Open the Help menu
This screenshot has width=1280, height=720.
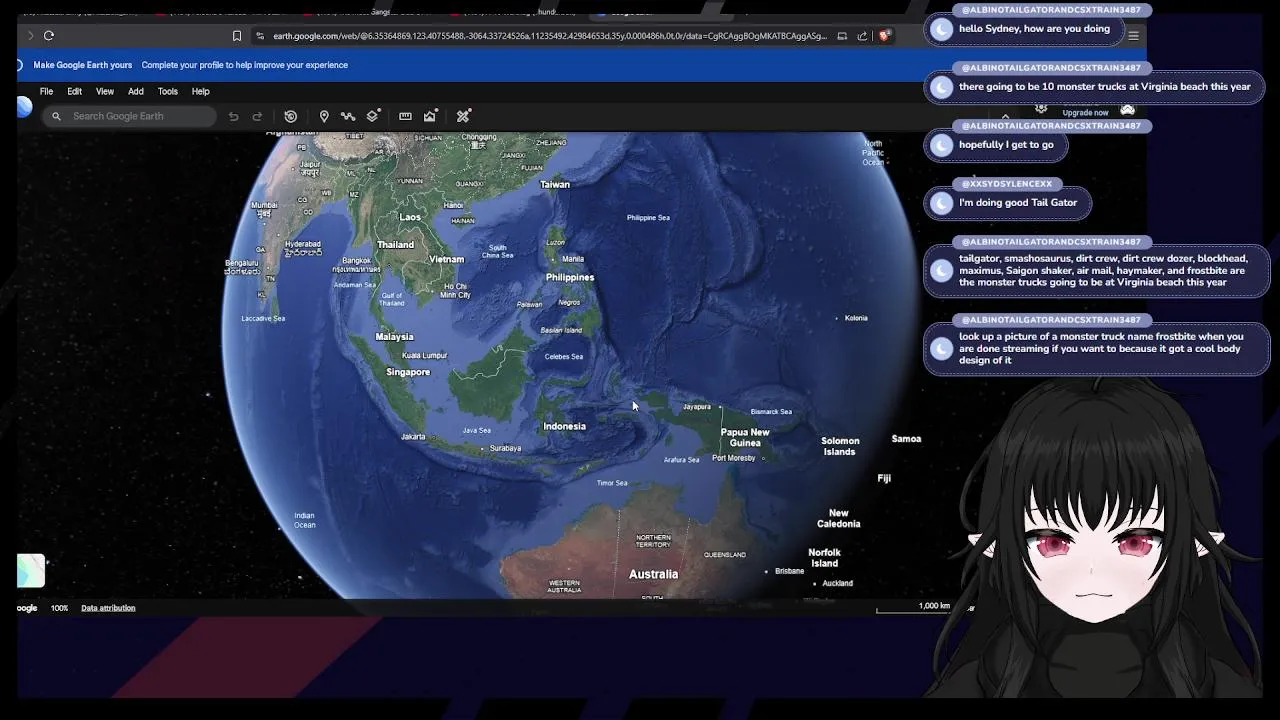[200, 91]
